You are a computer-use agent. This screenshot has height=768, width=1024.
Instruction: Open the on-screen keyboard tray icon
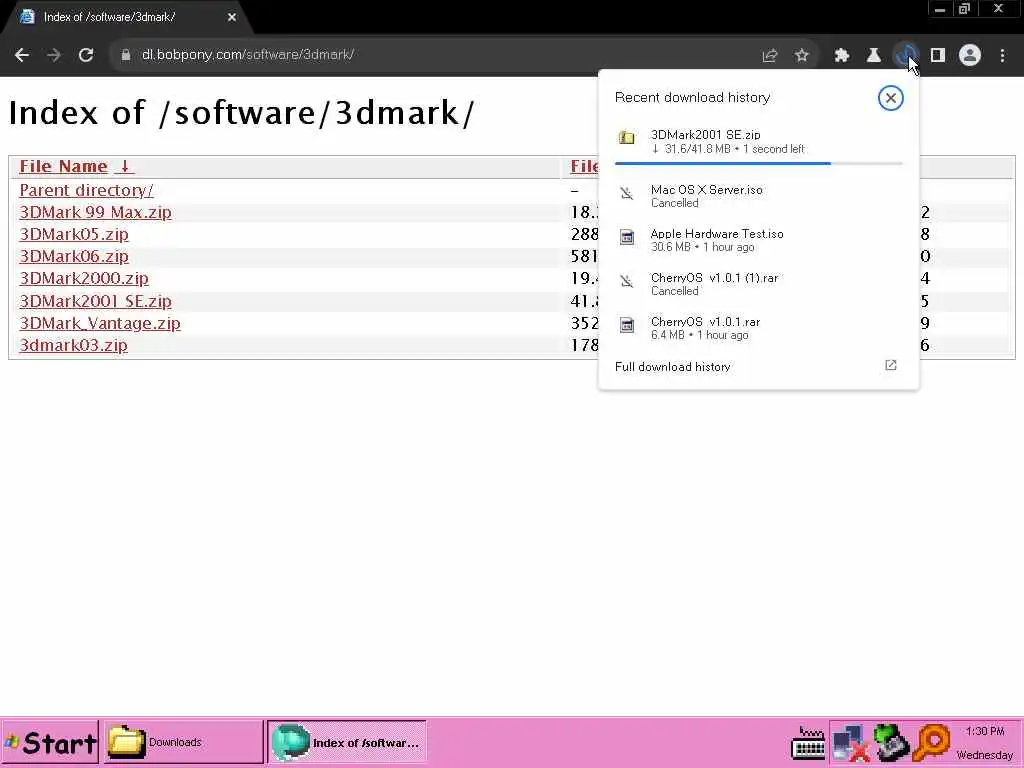[x=808, y=743]
